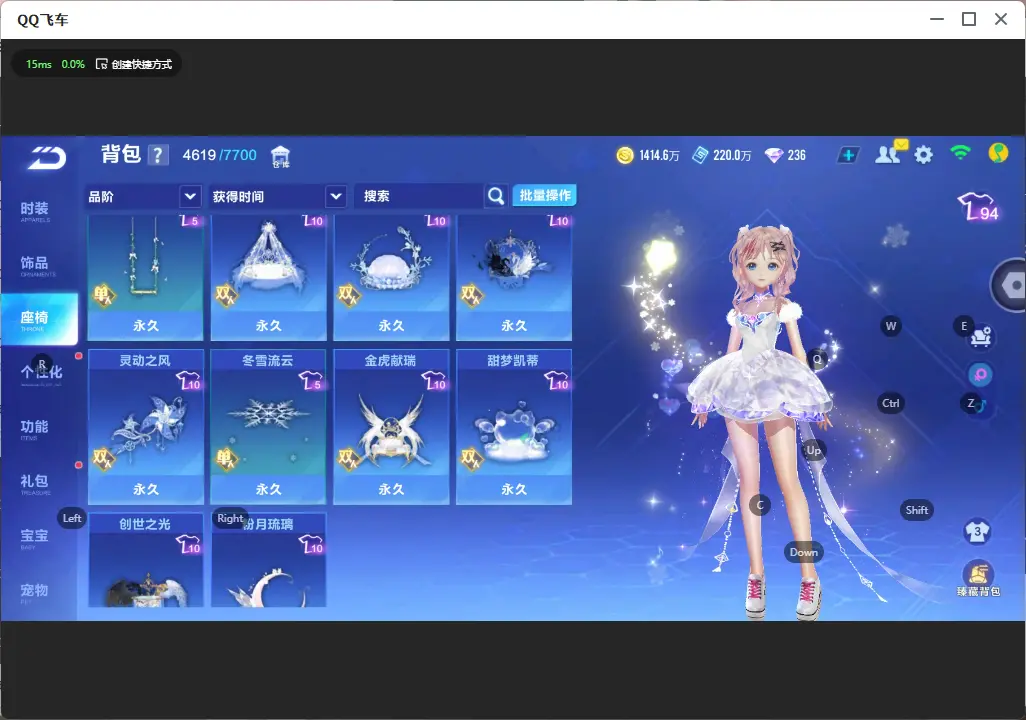Image resolution: width=1026 pixels, height=720 pixels.
Task: Switch to the 时装 apparel tab
Action: coord(35,211)
